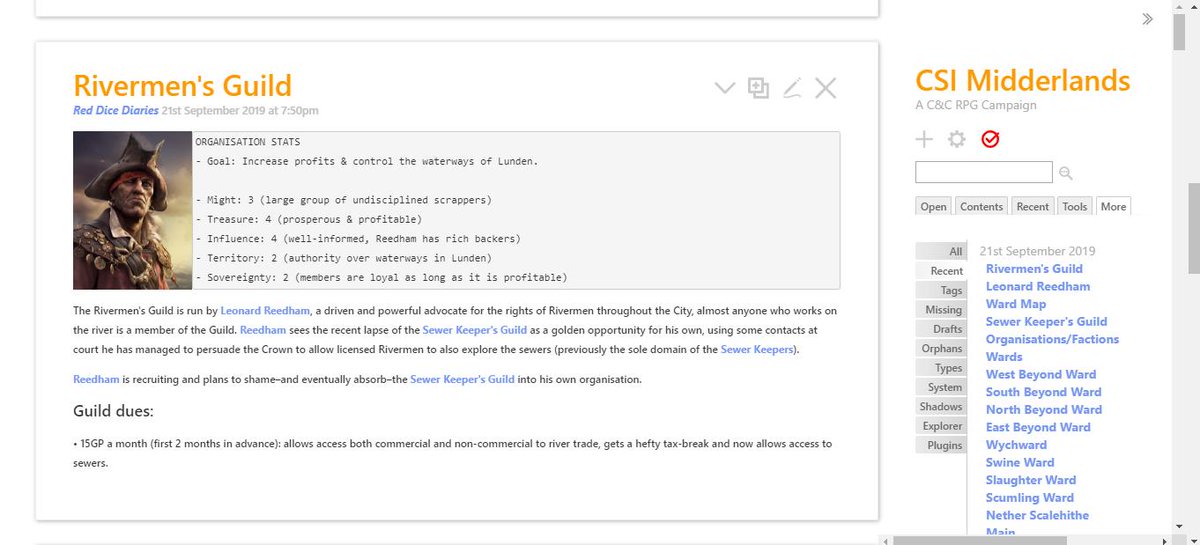Select the Plugins vertical tab
The height and width of the screenshot is (545, 1200).
[x=941, y=445]
